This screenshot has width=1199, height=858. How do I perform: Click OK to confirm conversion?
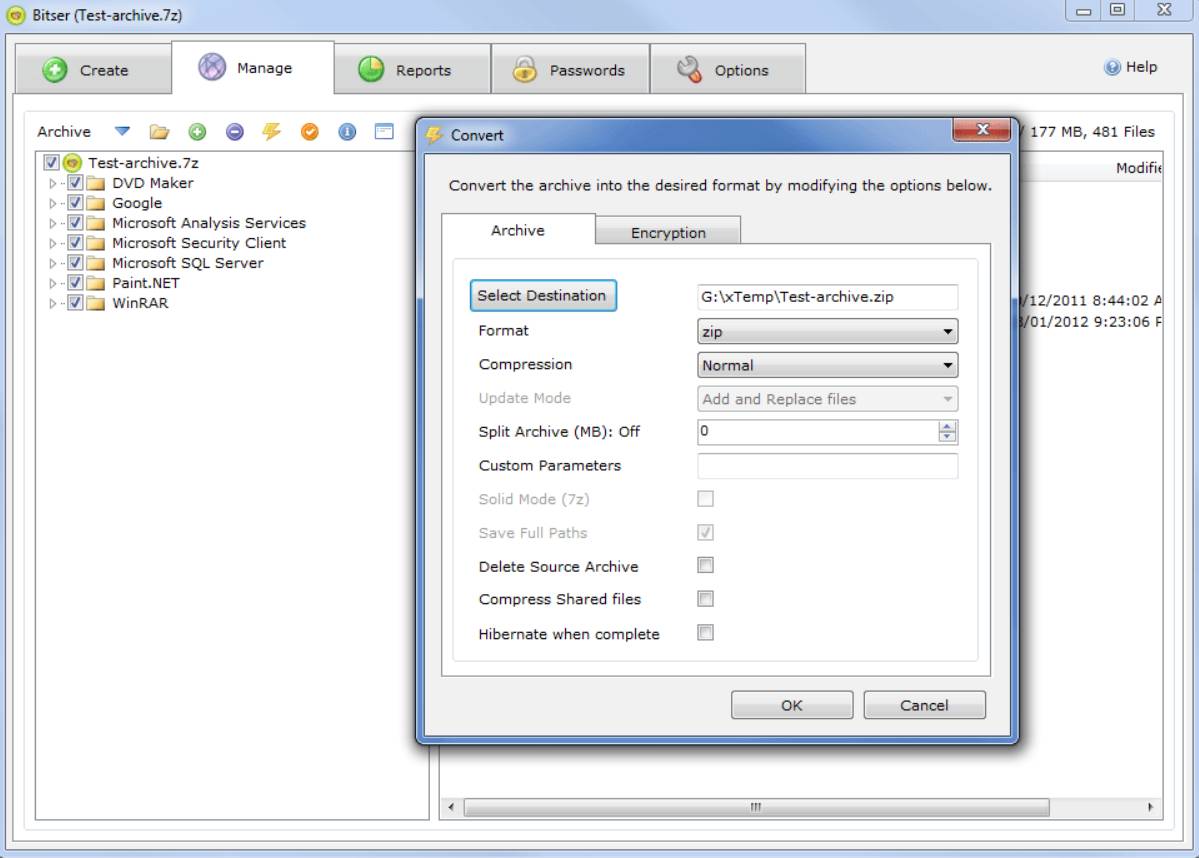[791, 705]
